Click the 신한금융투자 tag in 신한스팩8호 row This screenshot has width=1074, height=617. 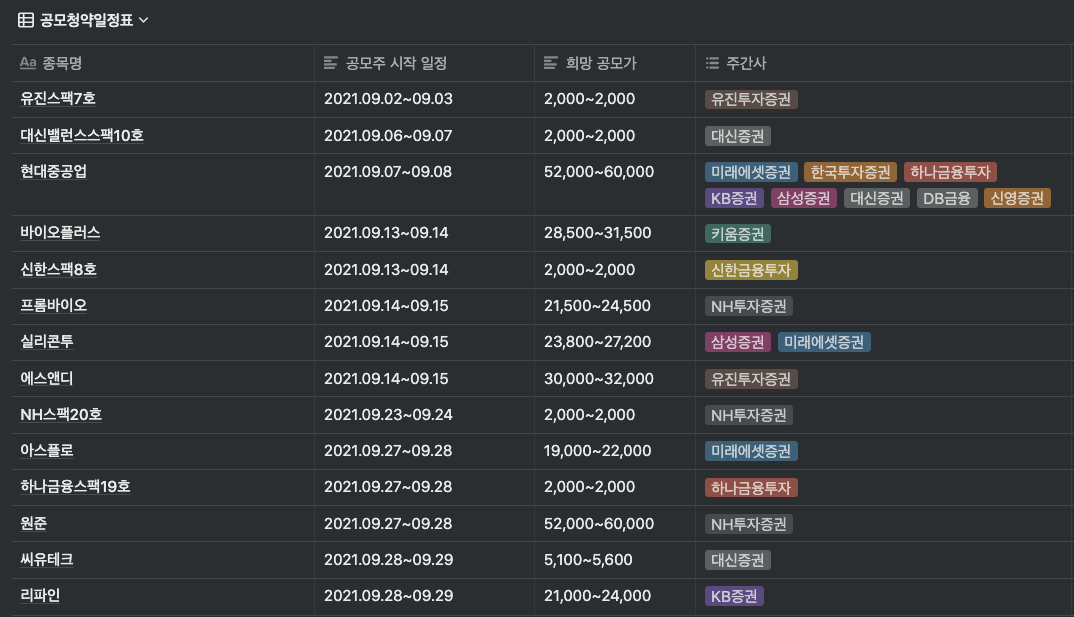(751, 270)
